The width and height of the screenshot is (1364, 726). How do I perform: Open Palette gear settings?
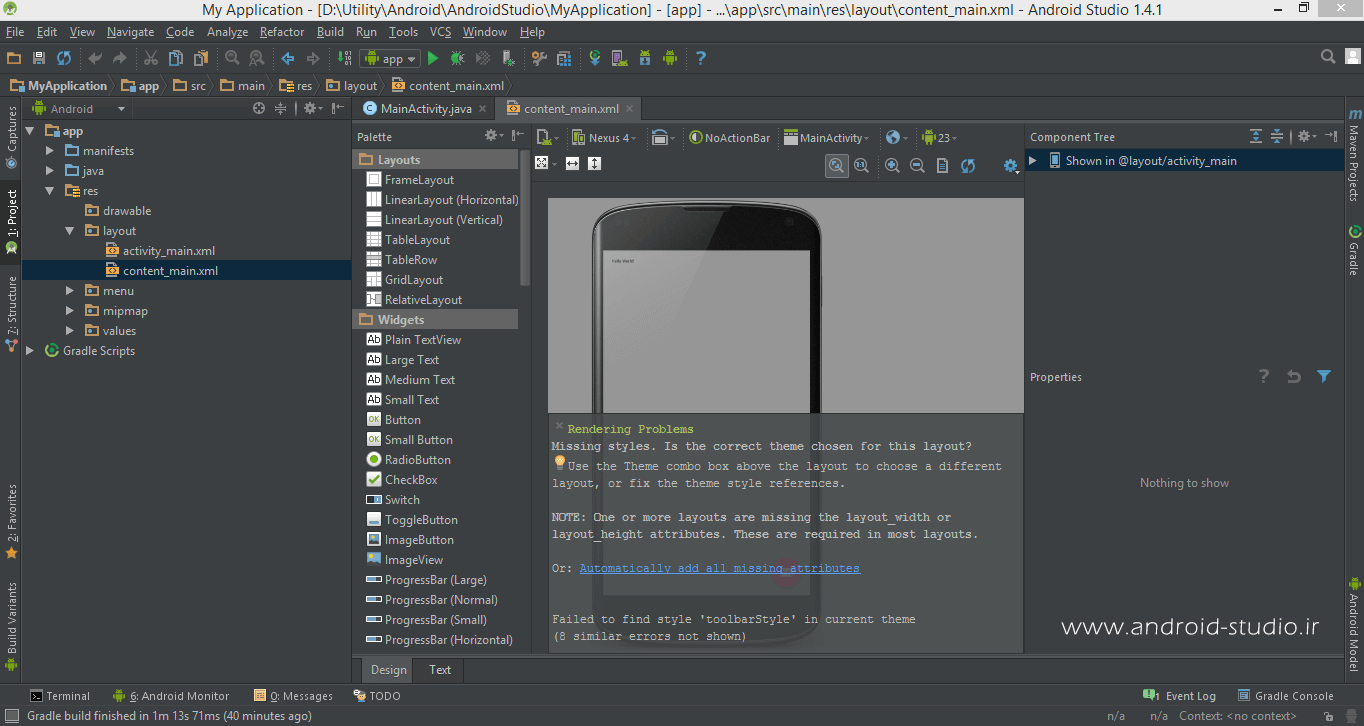[x=493, y=136]
